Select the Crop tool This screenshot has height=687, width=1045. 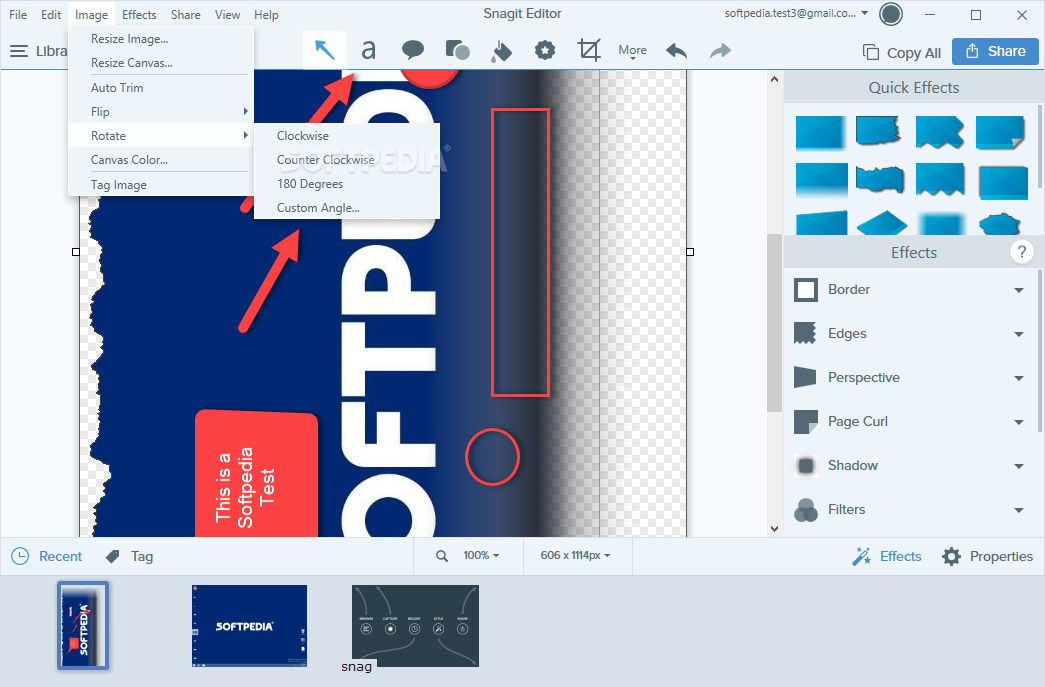pyautogui.click(x=589, y=51)
